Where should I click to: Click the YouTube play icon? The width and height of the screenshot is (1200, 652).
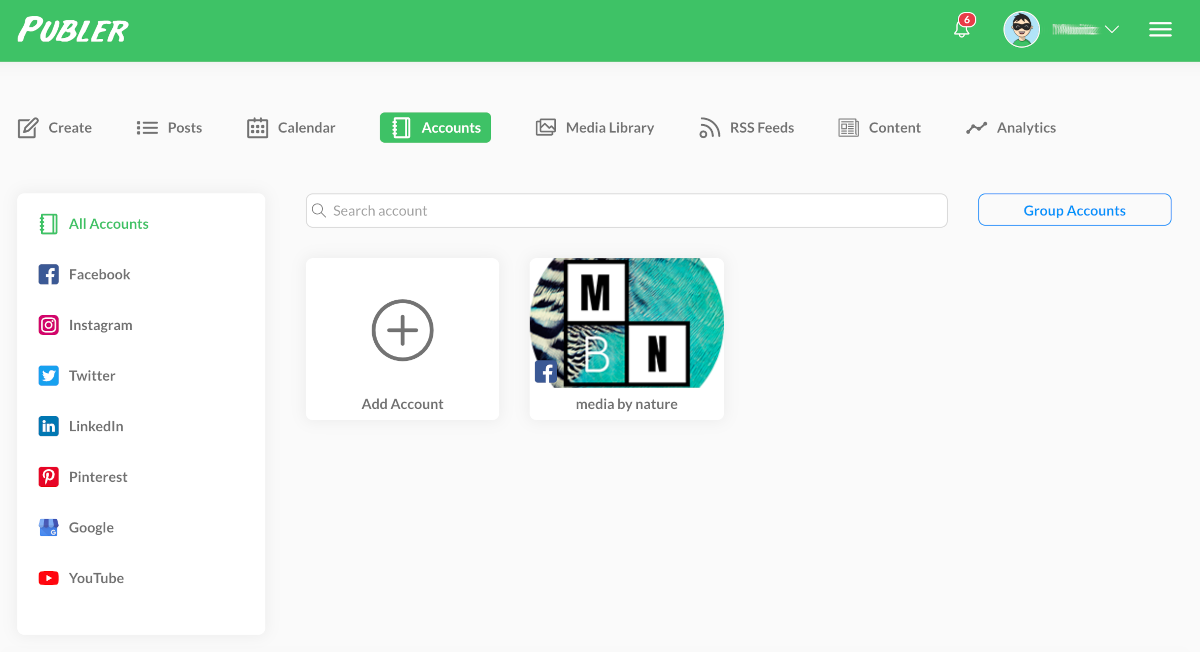[x=48, y=578]
